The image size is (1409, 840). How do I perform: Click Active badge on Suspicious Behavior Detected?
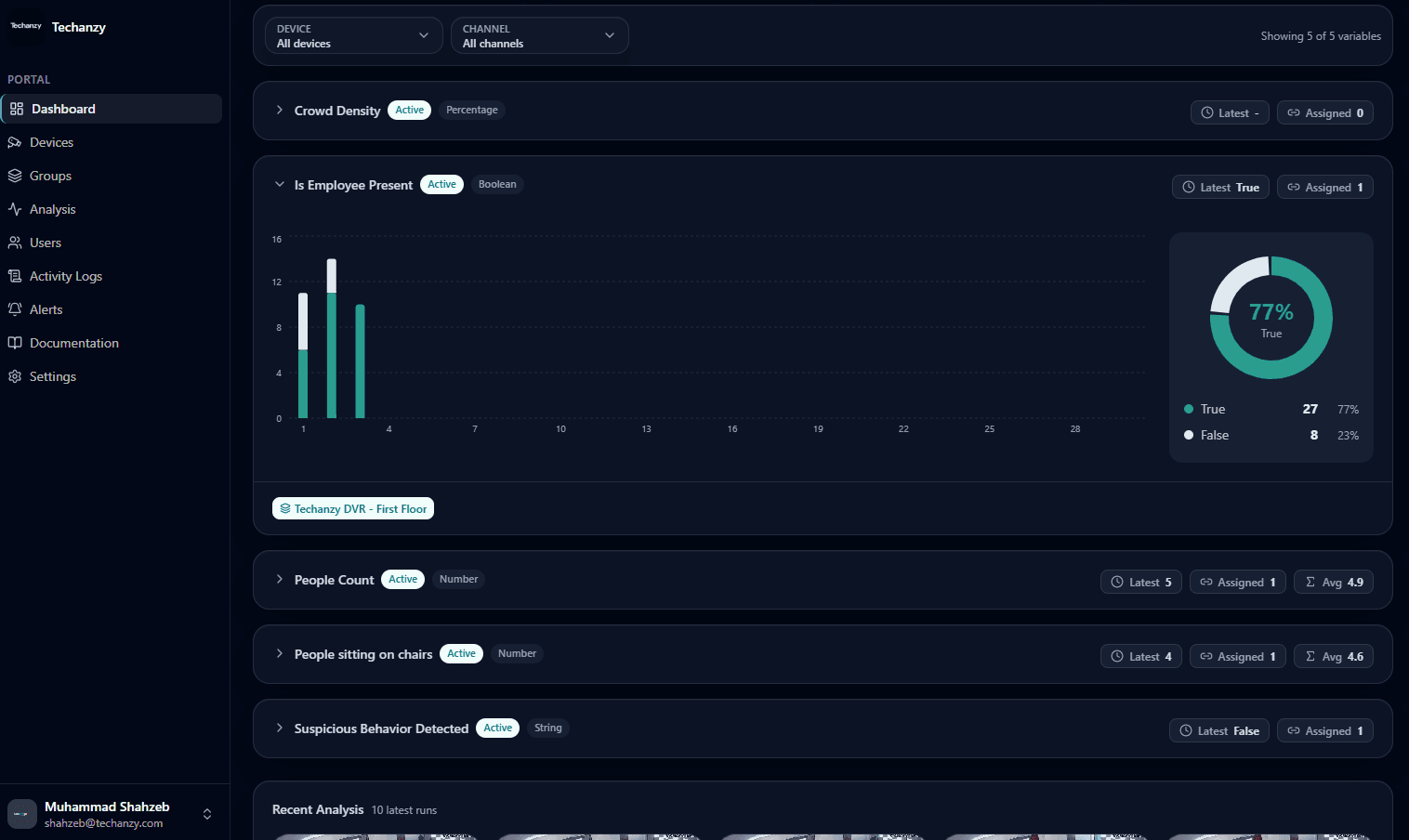(497, 728)
